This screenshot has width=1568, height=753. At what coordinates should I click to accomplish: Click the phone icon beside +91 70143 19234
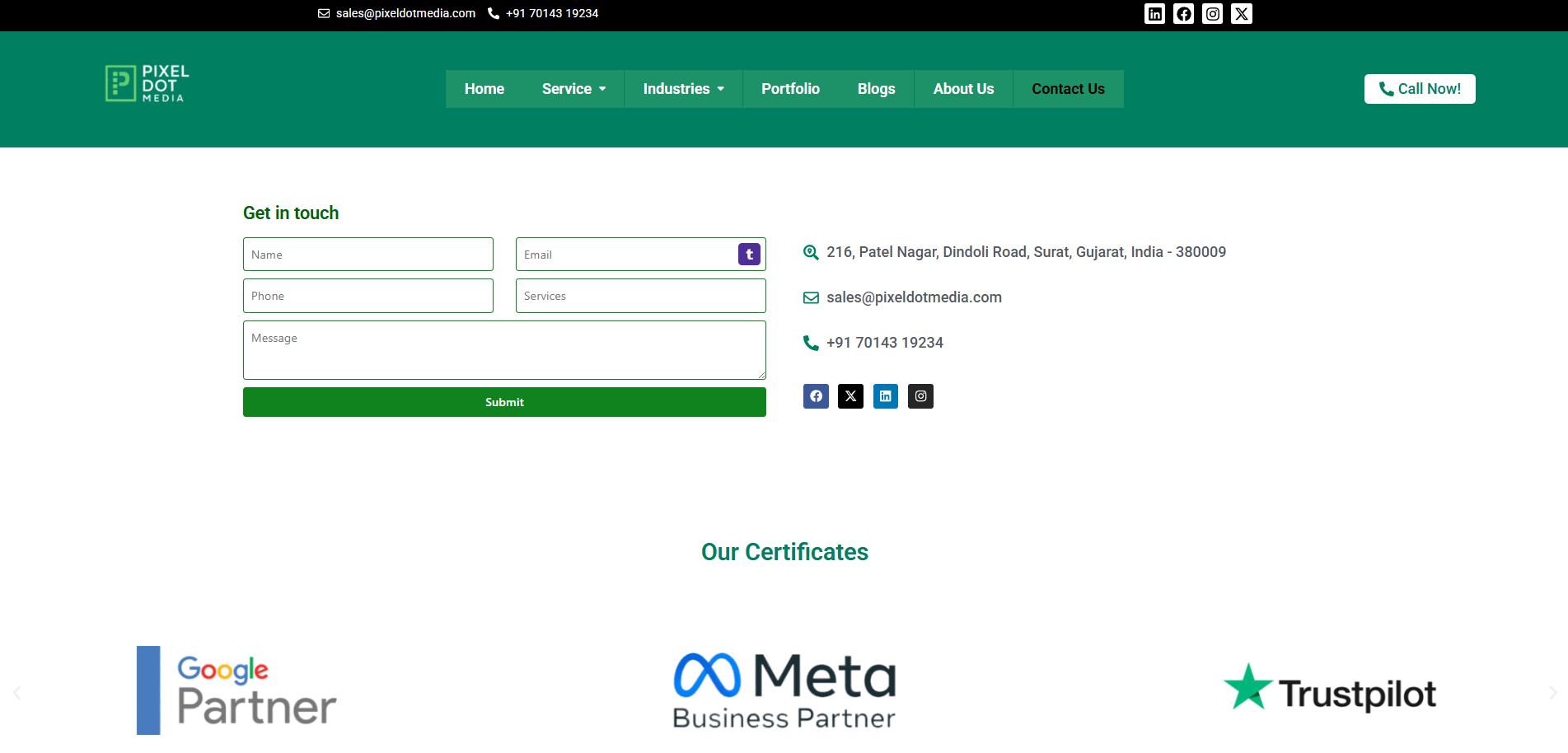pyautogui.click(x=810, y=343)
